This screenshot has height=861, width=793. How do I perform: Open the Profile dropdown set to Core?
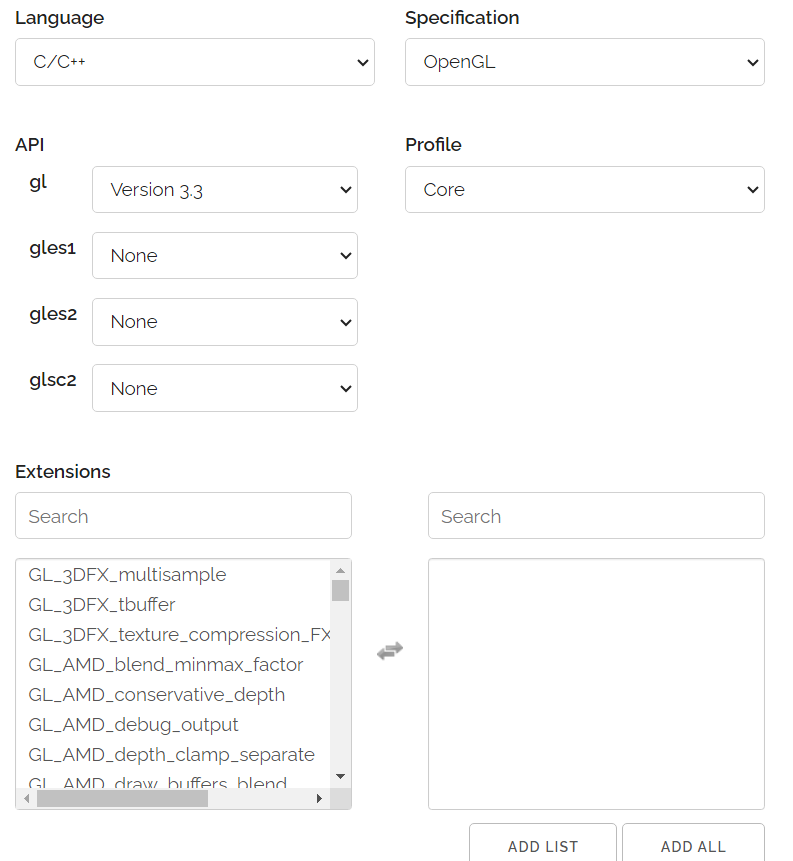tap(585, 189)
